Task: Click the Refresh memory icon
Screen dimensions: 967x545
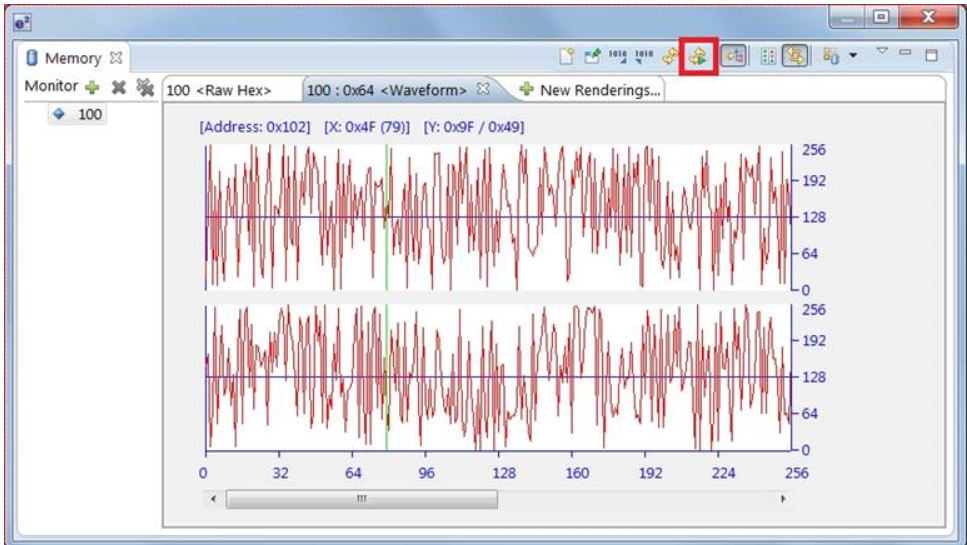Action: [x=670, y=56]
